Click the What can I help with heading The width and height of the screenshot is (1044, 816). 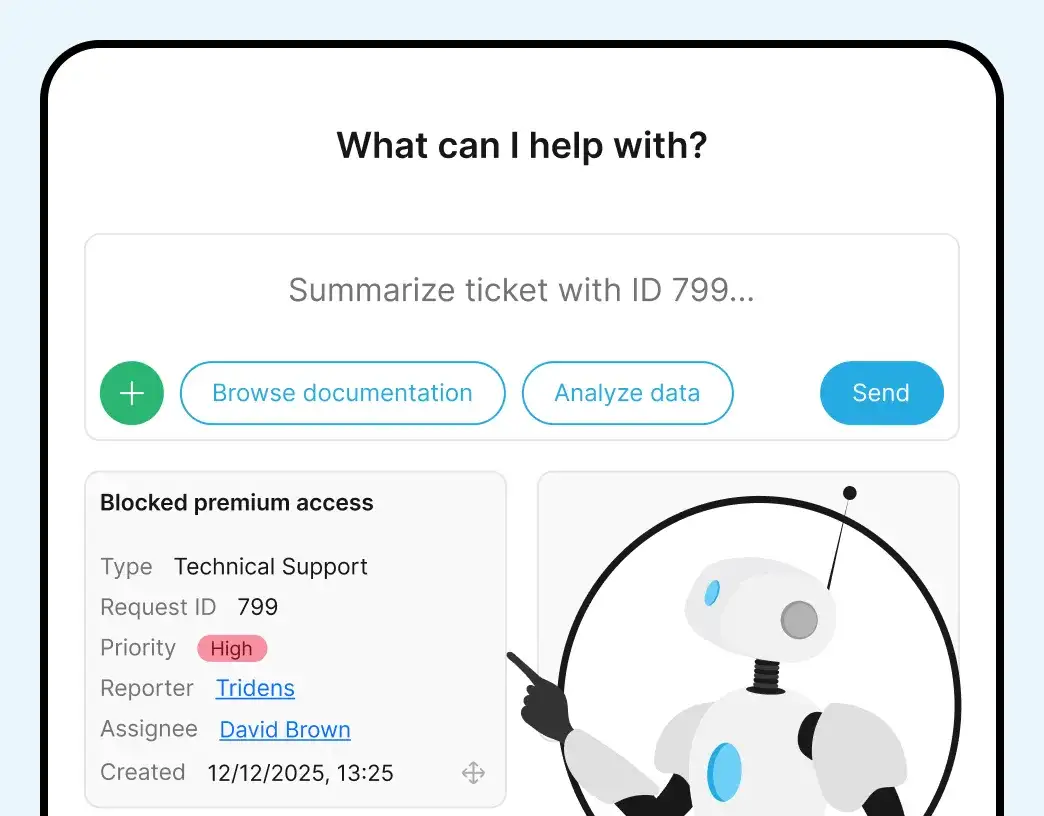pyautogui.click(x=521, y=146)
